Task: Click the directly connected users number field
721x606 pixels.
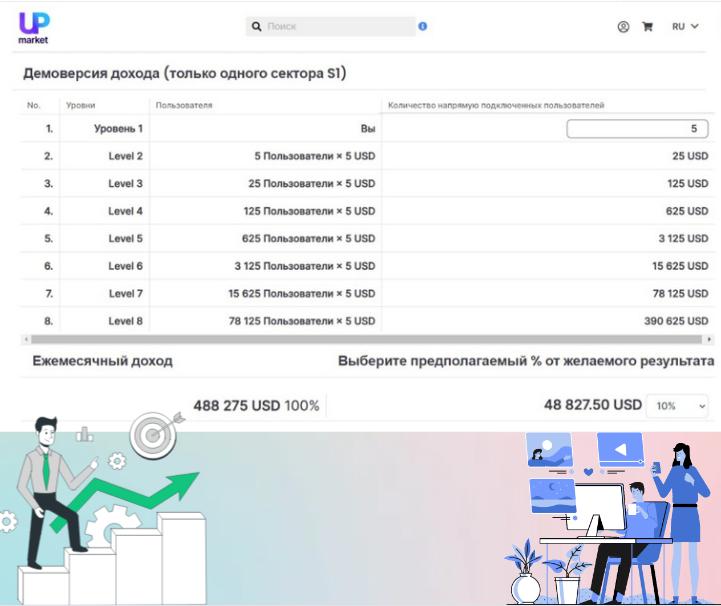Action: (637, 129)
